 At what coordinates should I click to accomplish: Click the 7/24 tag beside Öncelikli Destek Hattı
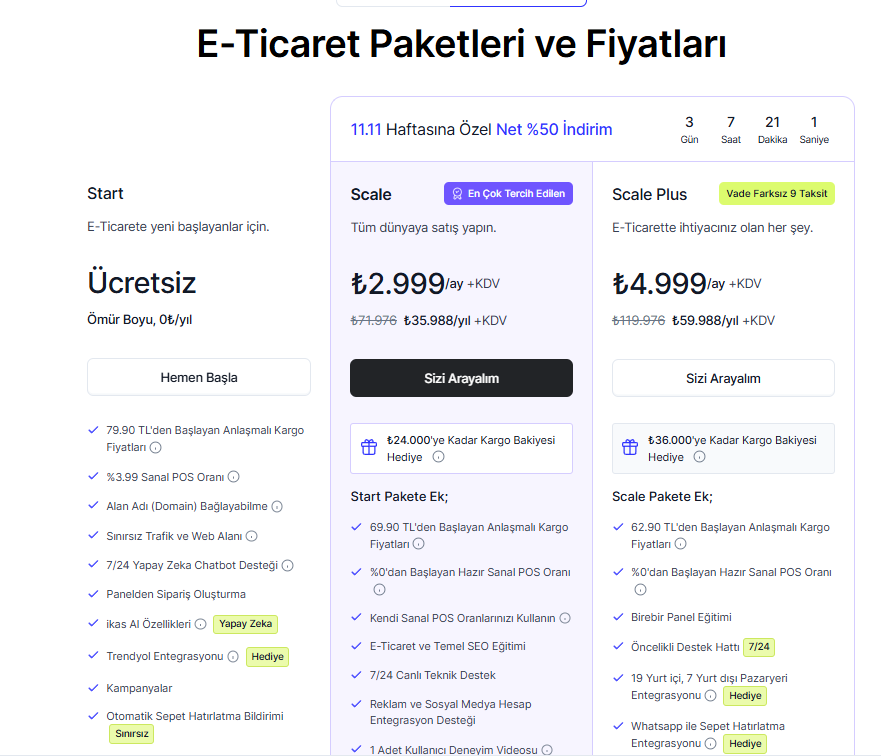759,647
